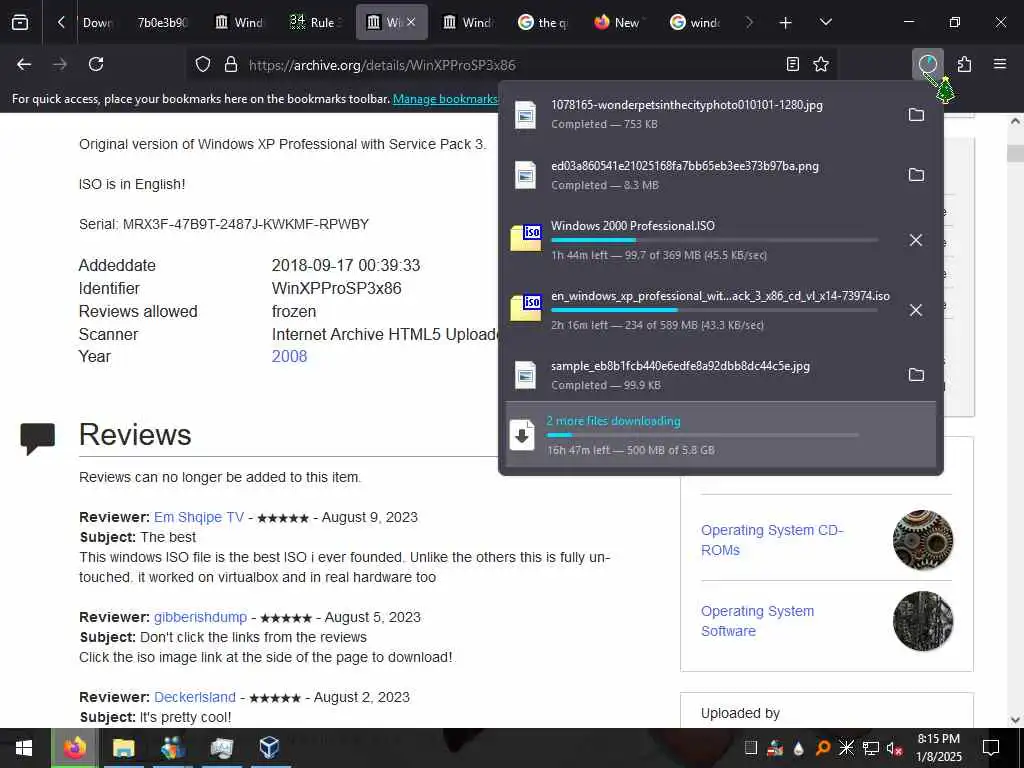The image size is (1024, 768).
Task: Cancel en_windows_xp_professional iso download
Action: pos(916,310)
